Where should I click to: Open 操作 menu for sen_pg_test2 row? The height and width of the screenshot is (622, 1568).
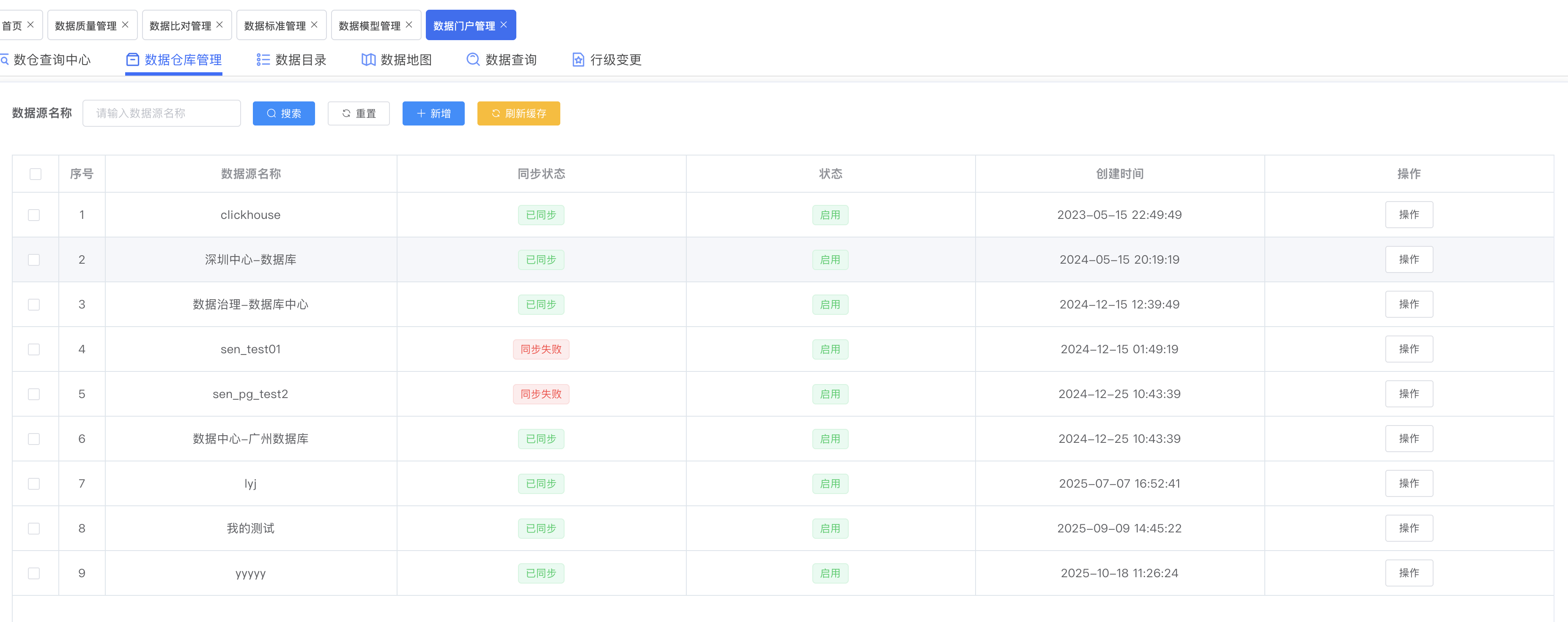tap(1409, 394)
